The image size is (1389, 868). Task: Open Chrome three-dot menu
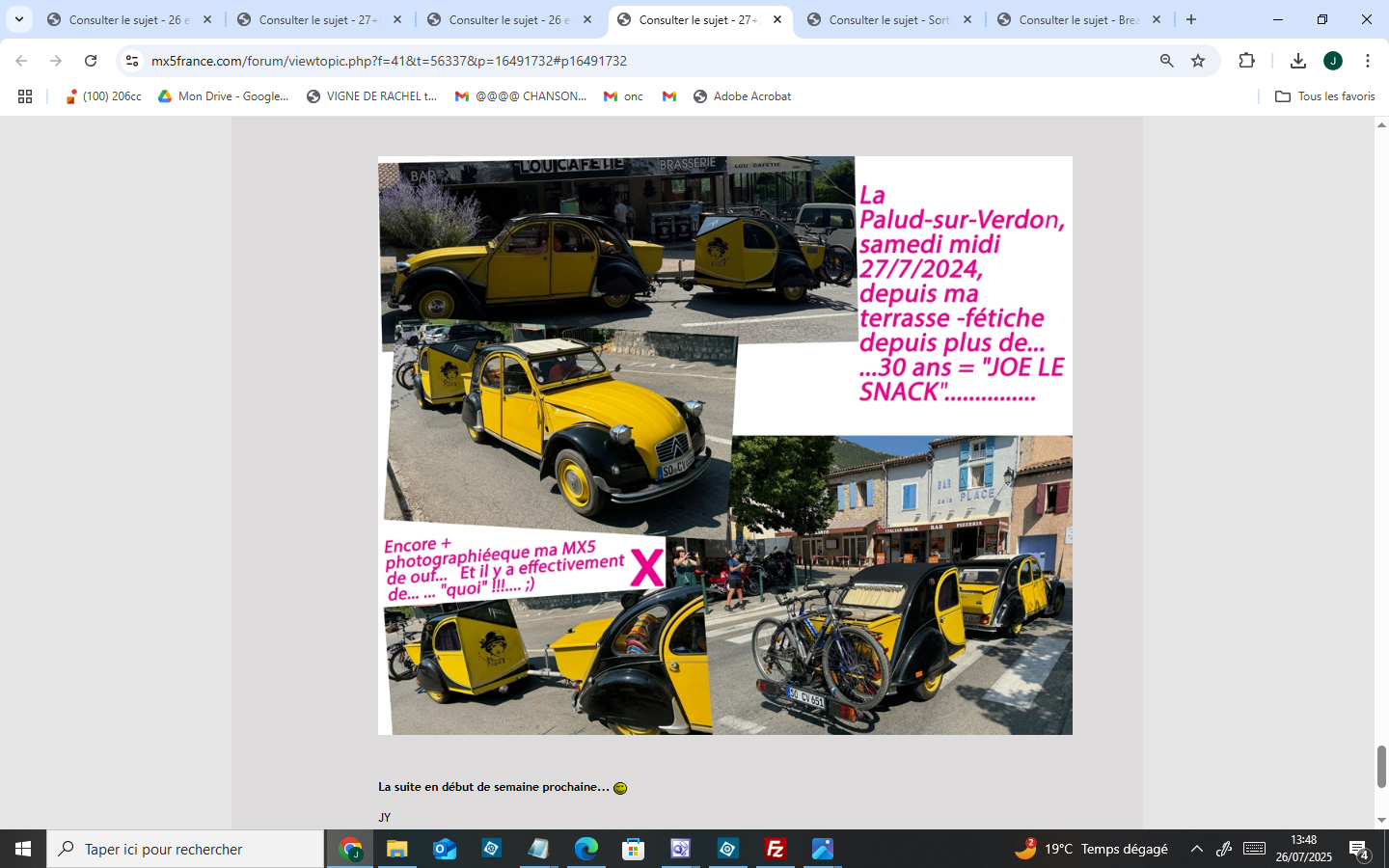(1367, 61)
